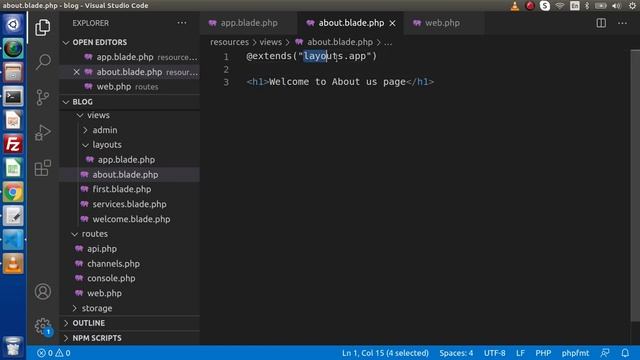Expand the admin folder

[x=130, y=130]
